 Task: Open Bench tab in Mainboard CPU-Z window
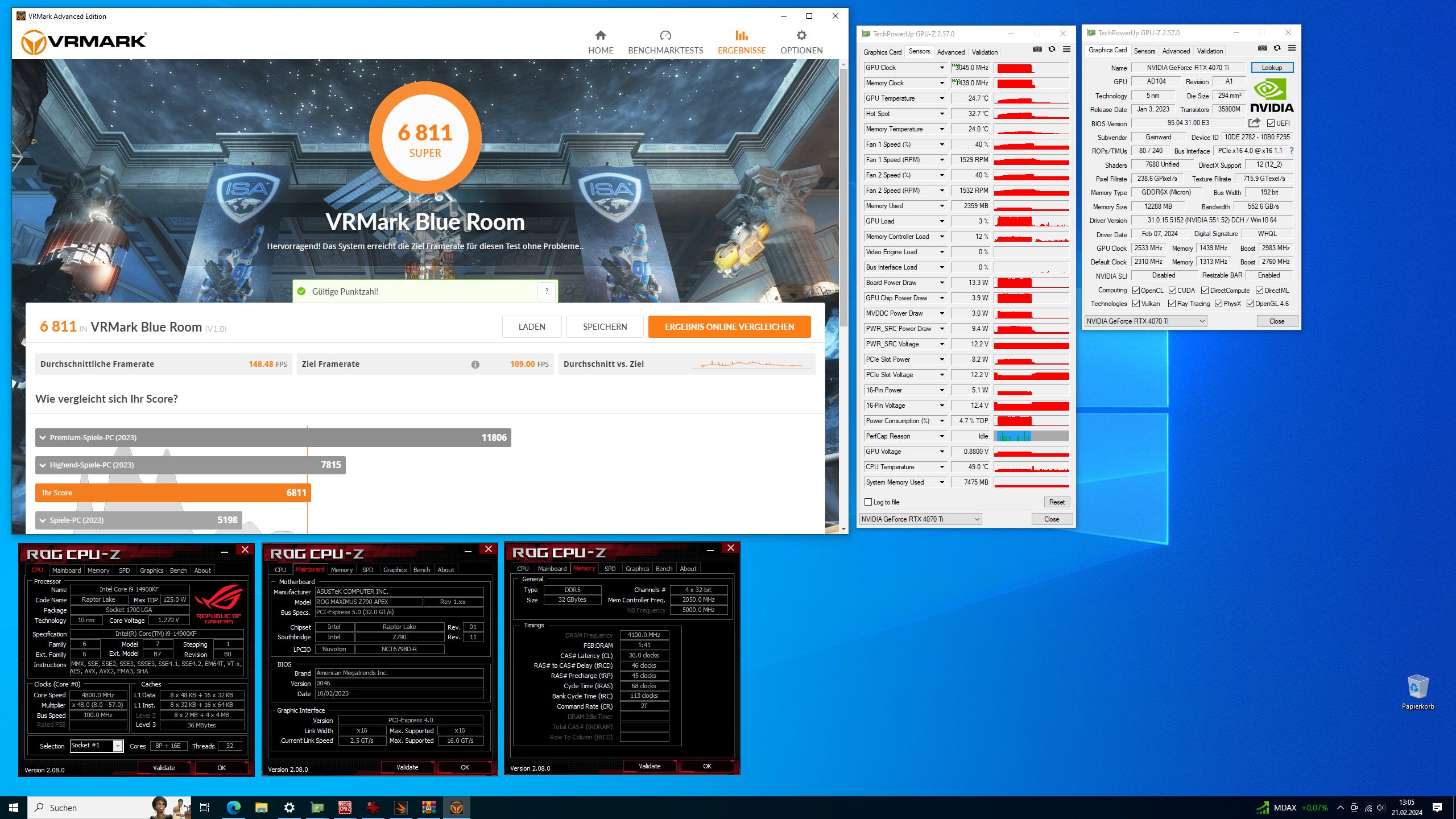click(x=421, y=570)
